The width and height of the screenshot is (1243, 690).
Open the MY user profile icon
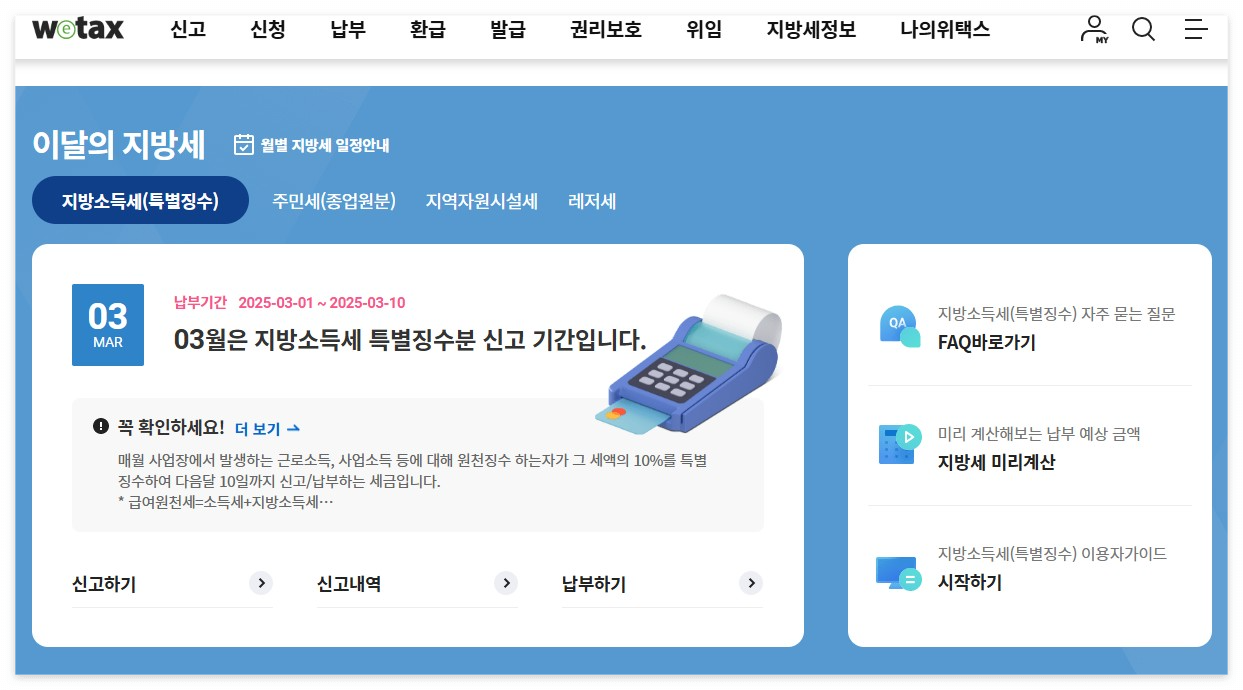point(1095,29)
